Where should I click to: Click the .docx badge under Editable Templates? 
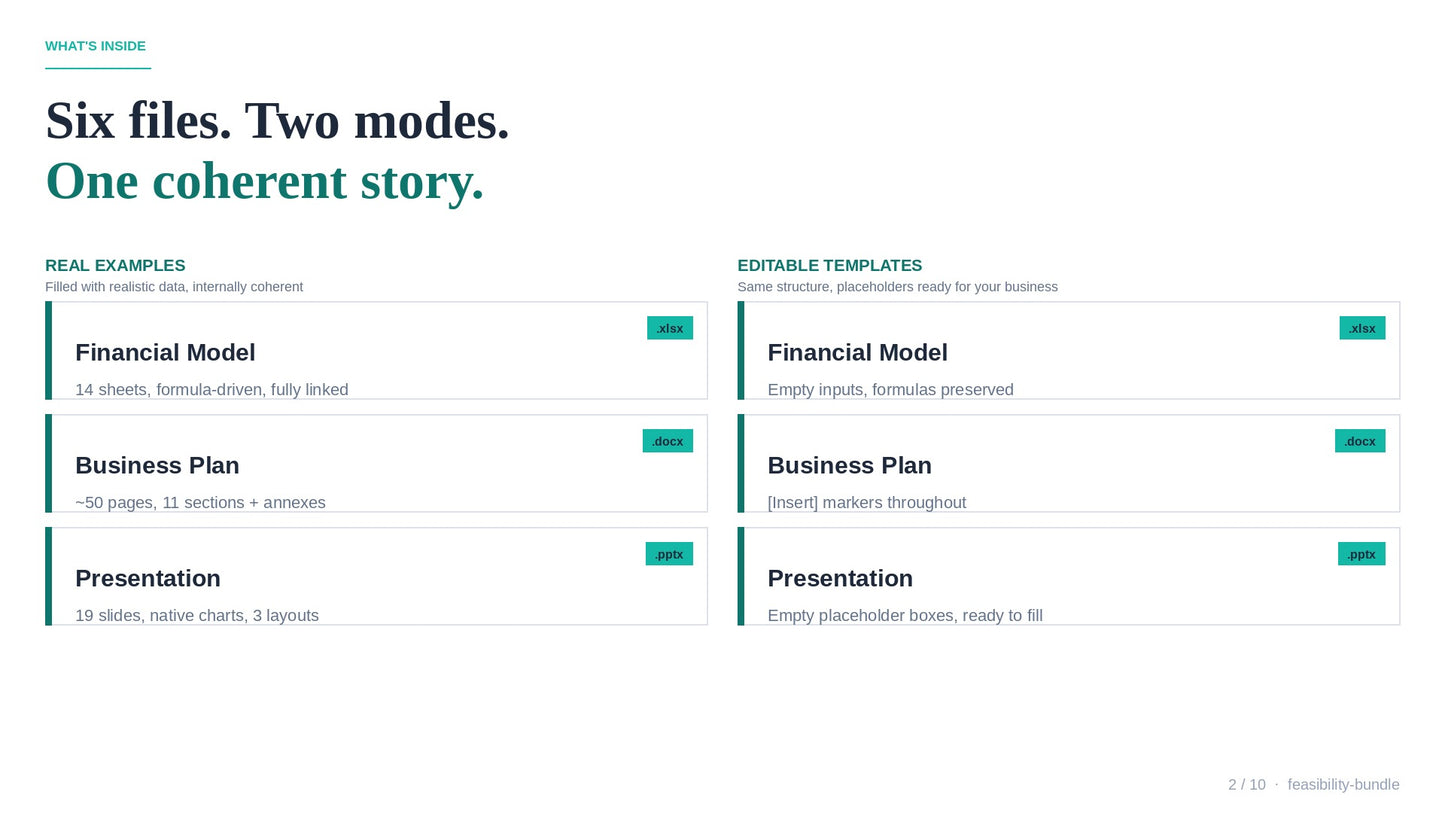(x=1360, y=441)
